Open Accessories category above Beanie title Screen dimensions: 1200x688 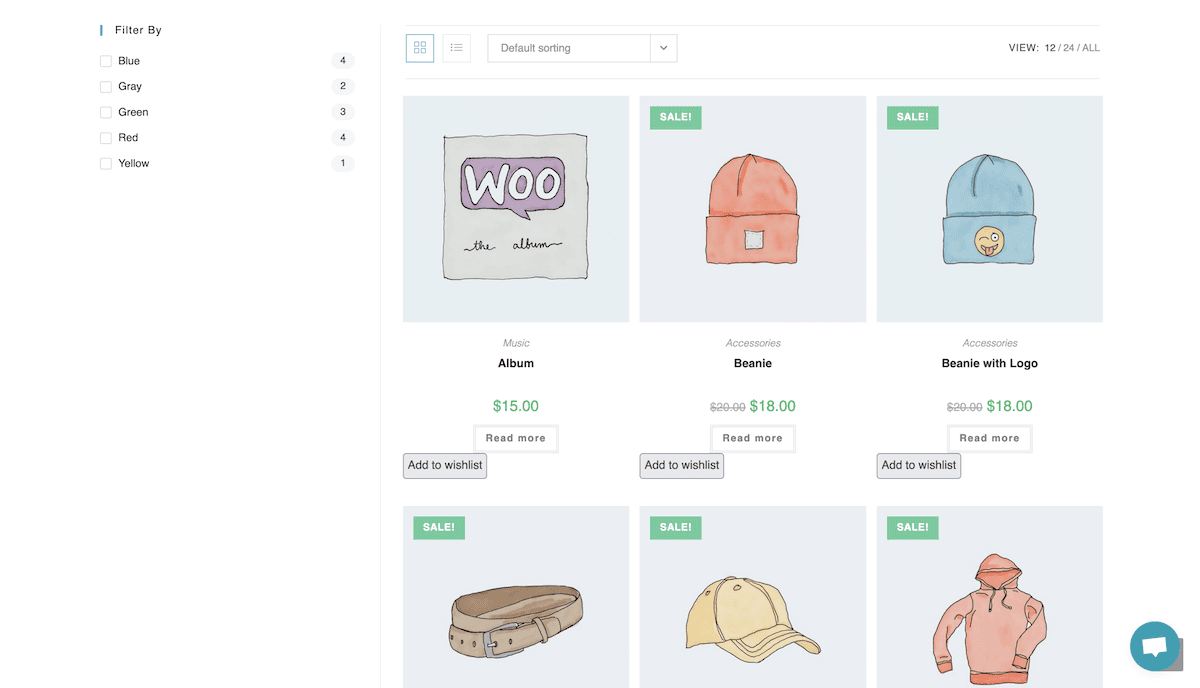click(x=753, y=343)
